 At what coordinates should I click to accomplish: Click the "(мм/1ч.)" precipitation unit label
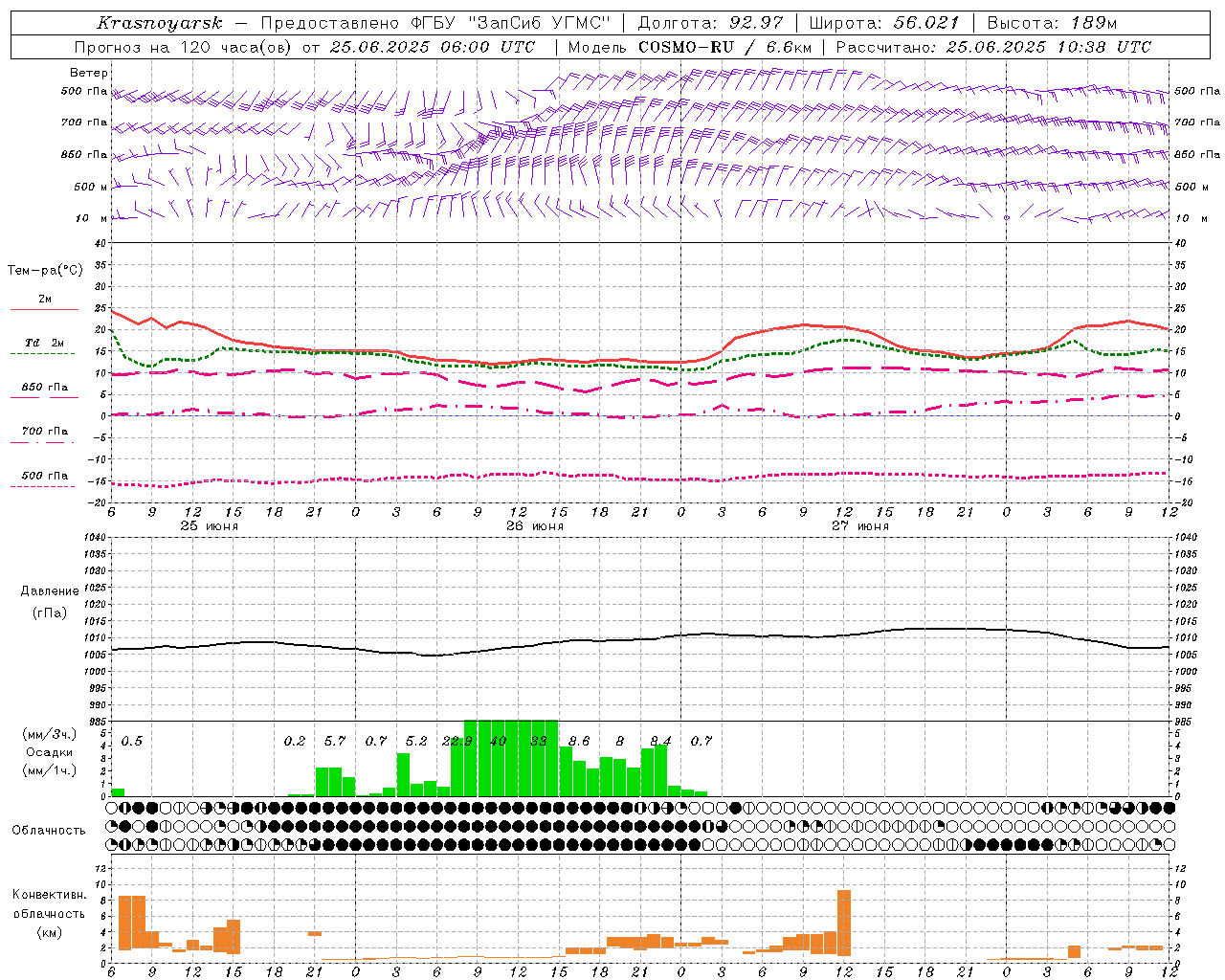pos(49,770)
